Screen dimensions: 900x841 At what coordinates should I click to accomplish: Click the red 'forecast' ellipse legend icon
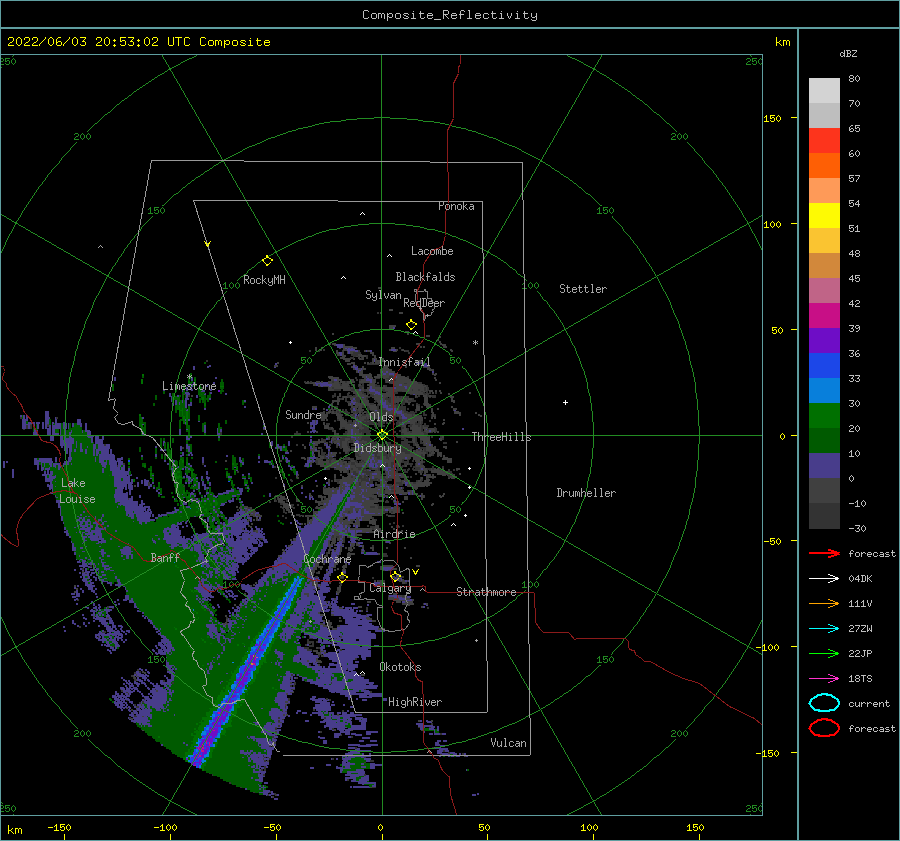(824, 728)
